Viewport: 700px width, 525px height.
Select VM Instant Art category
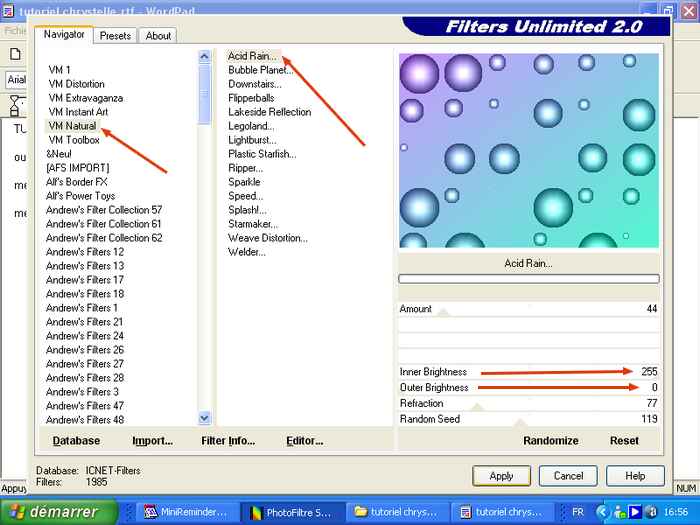(x=78, y=112)
